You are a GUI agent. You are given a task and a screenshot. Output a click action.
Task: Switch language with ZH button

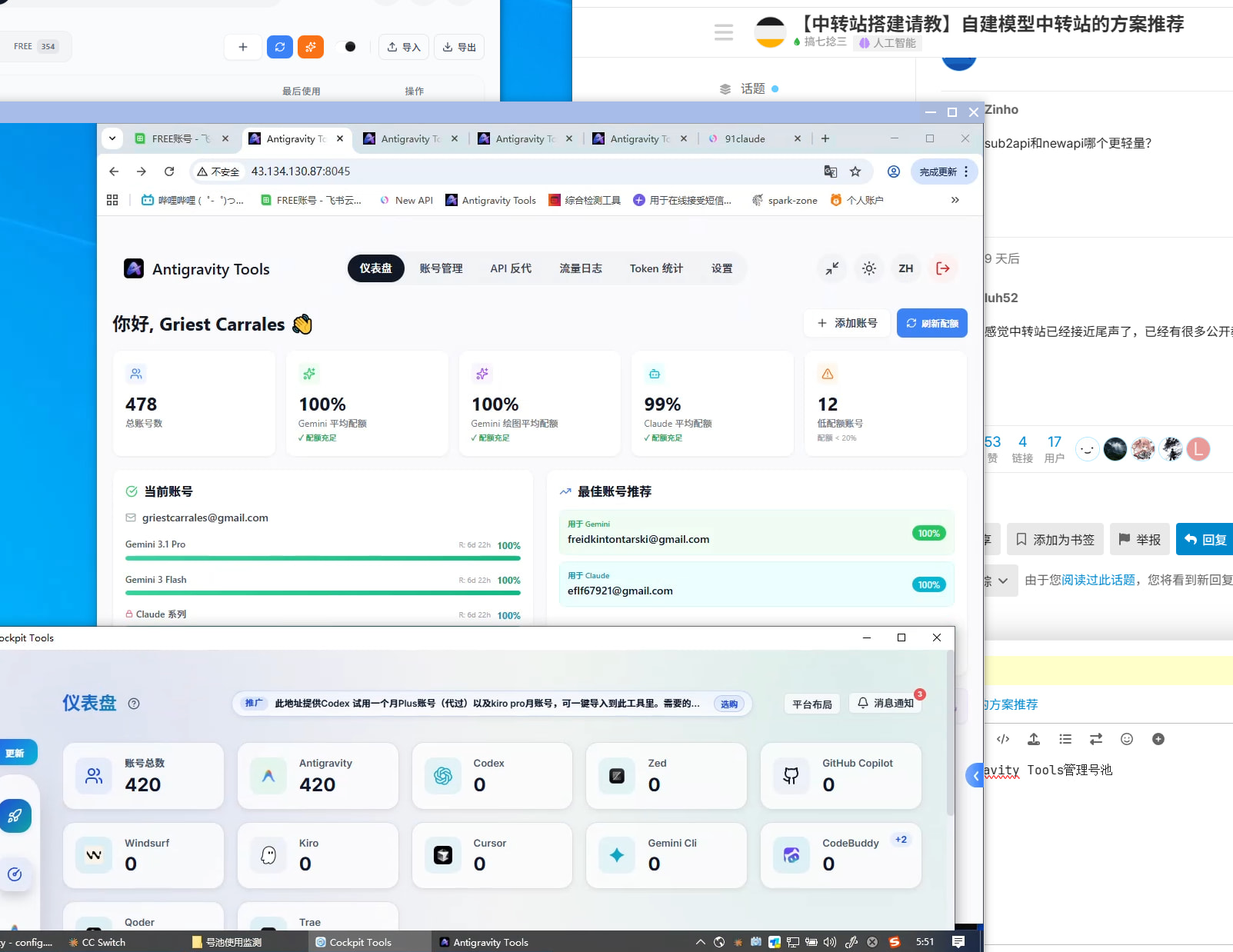point(906,268)
